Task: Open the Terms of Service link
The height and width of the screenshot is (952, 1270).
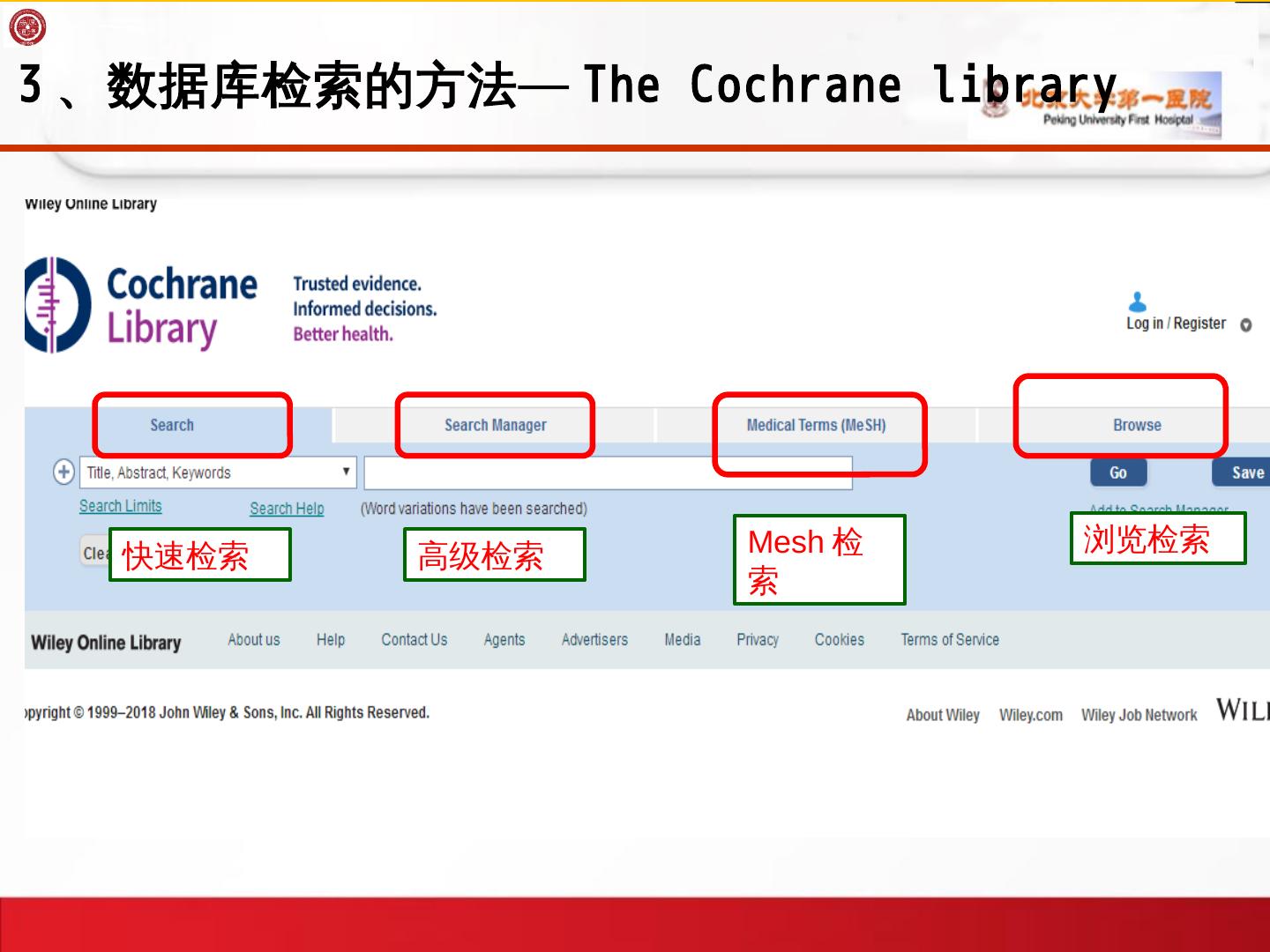Action: pyautogui.click(x=950, y=640)
